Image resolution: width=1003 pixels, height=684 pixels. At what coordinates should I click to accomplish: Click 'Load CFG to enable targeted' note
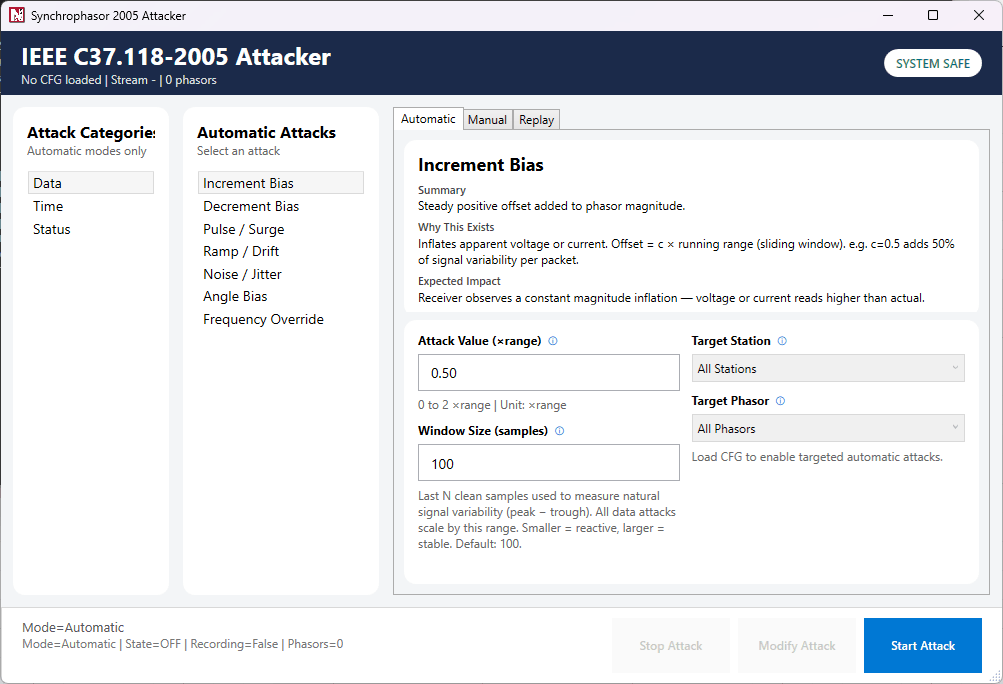point(817,457)
